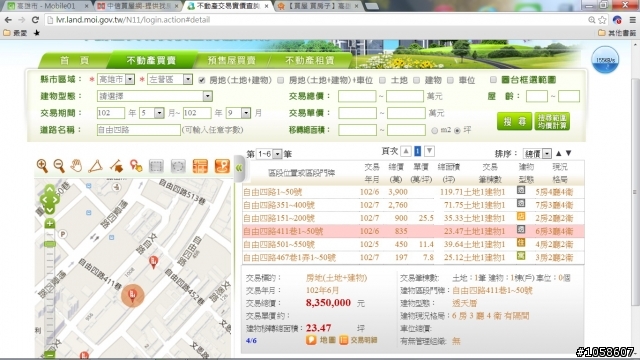Open 預售屋買賣 navigation tab
The width and height of the screenshot is (640, 360).
[231, 60]
